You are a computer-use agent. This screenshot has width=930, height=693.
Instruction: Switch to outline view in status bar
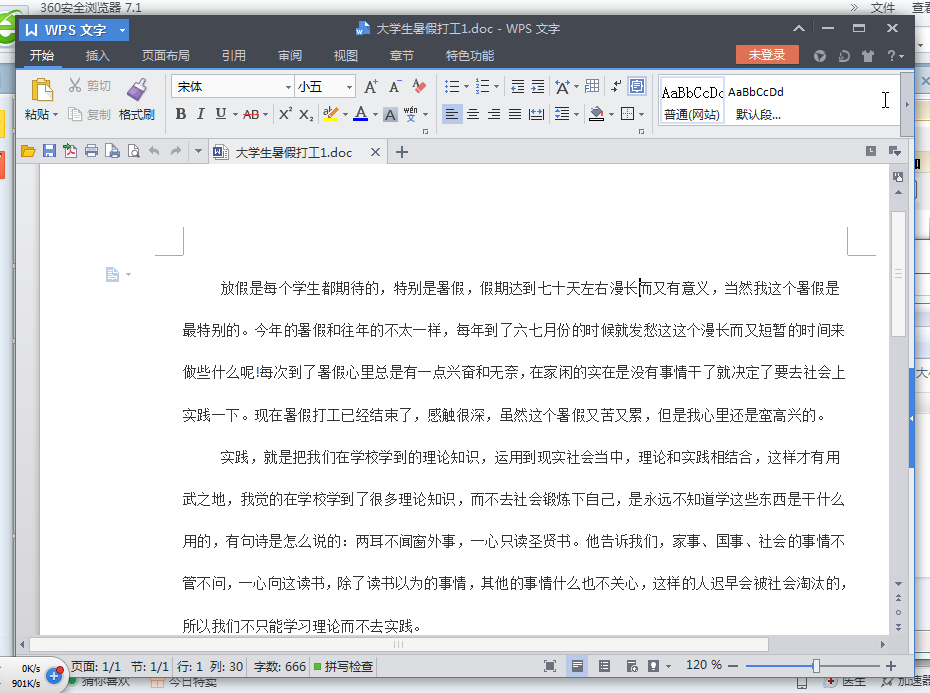(x=604, y=666)
